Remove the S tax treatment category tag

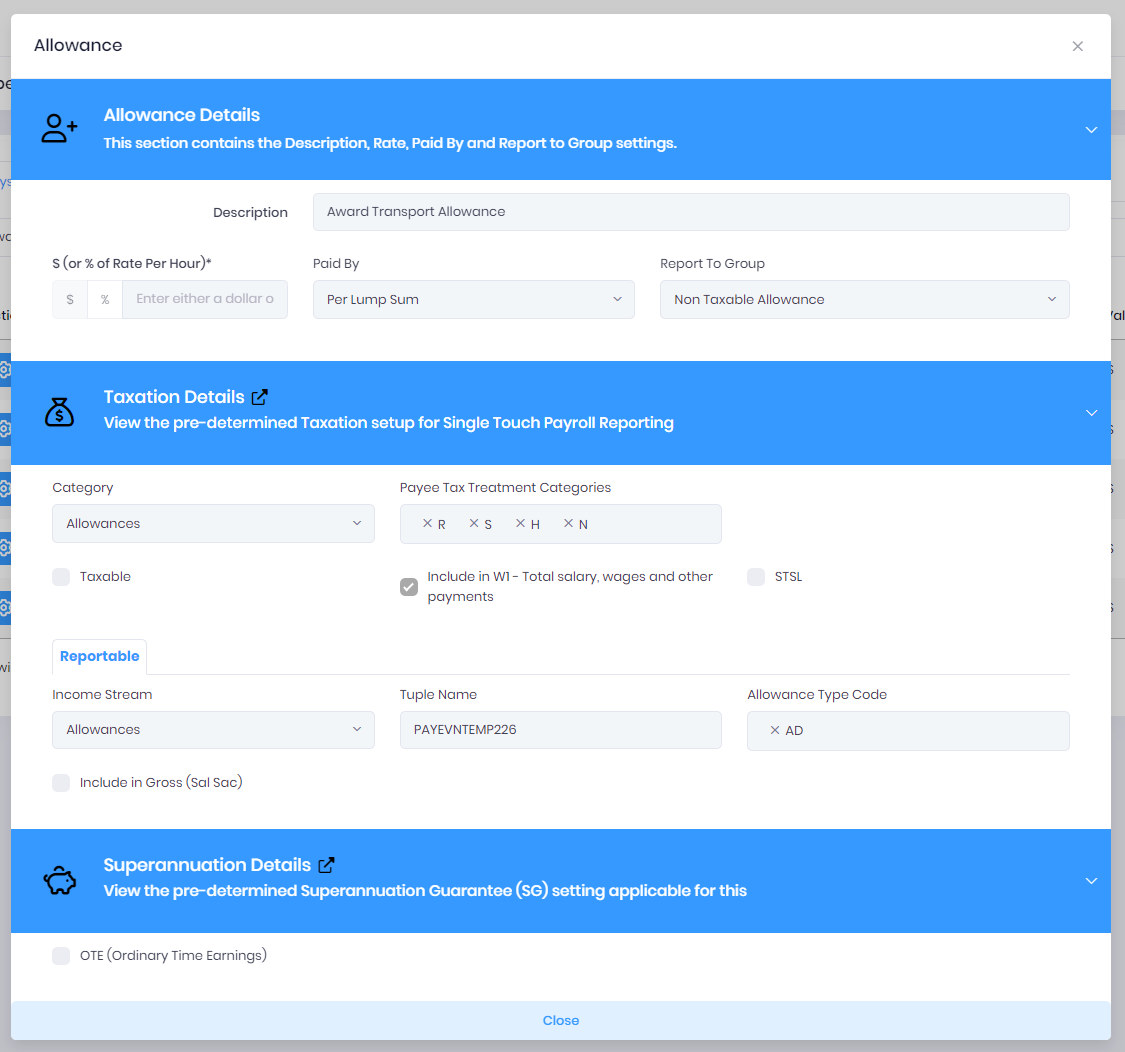[474, 523]
